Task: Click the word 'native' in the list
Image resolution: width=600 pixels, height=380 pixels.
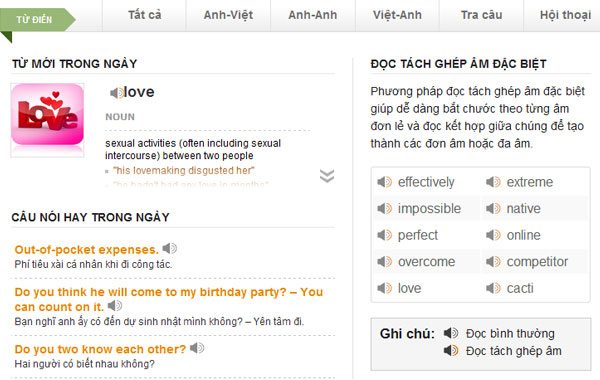Action: (x=523, y=209)
